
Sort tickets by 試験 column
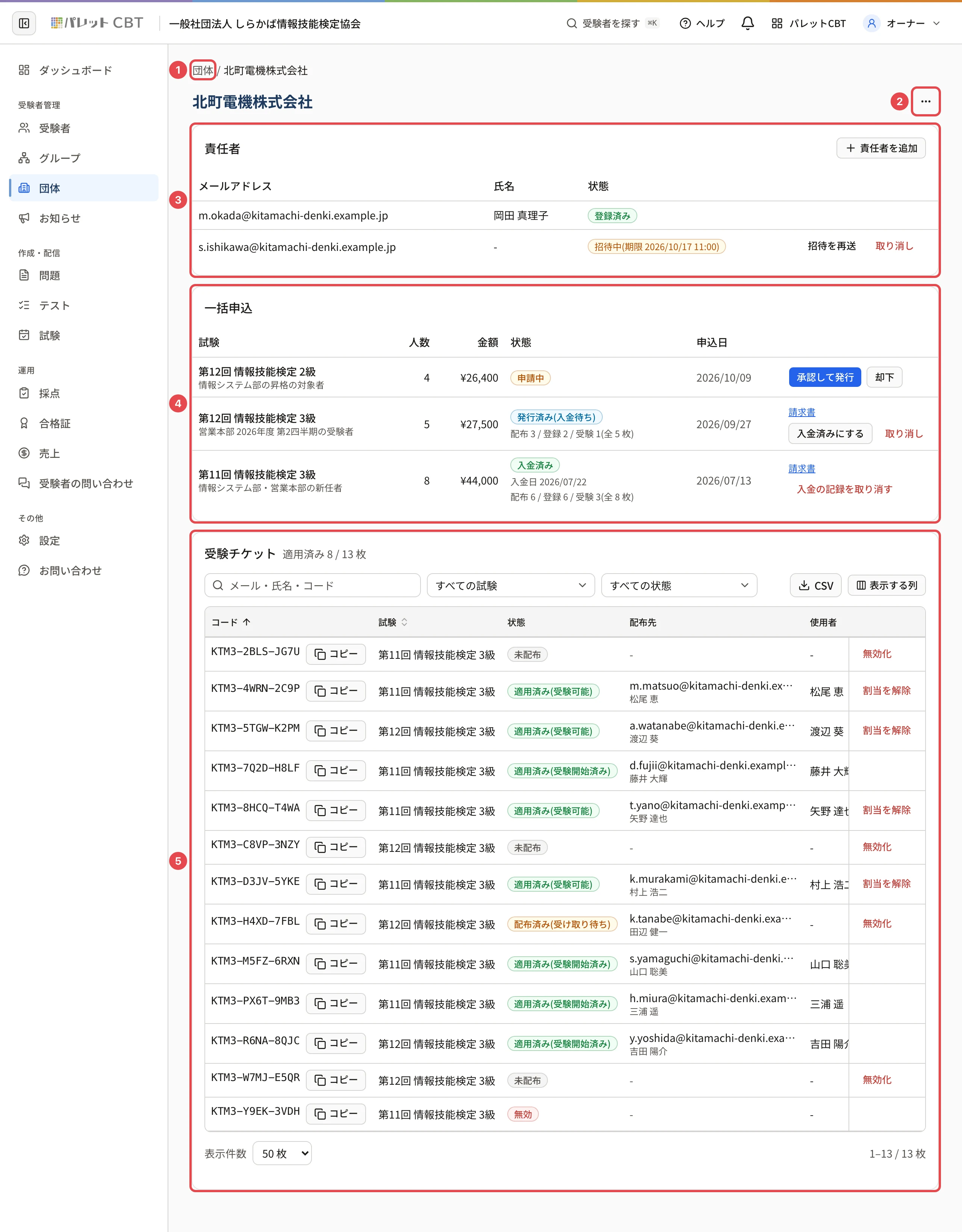393,622
